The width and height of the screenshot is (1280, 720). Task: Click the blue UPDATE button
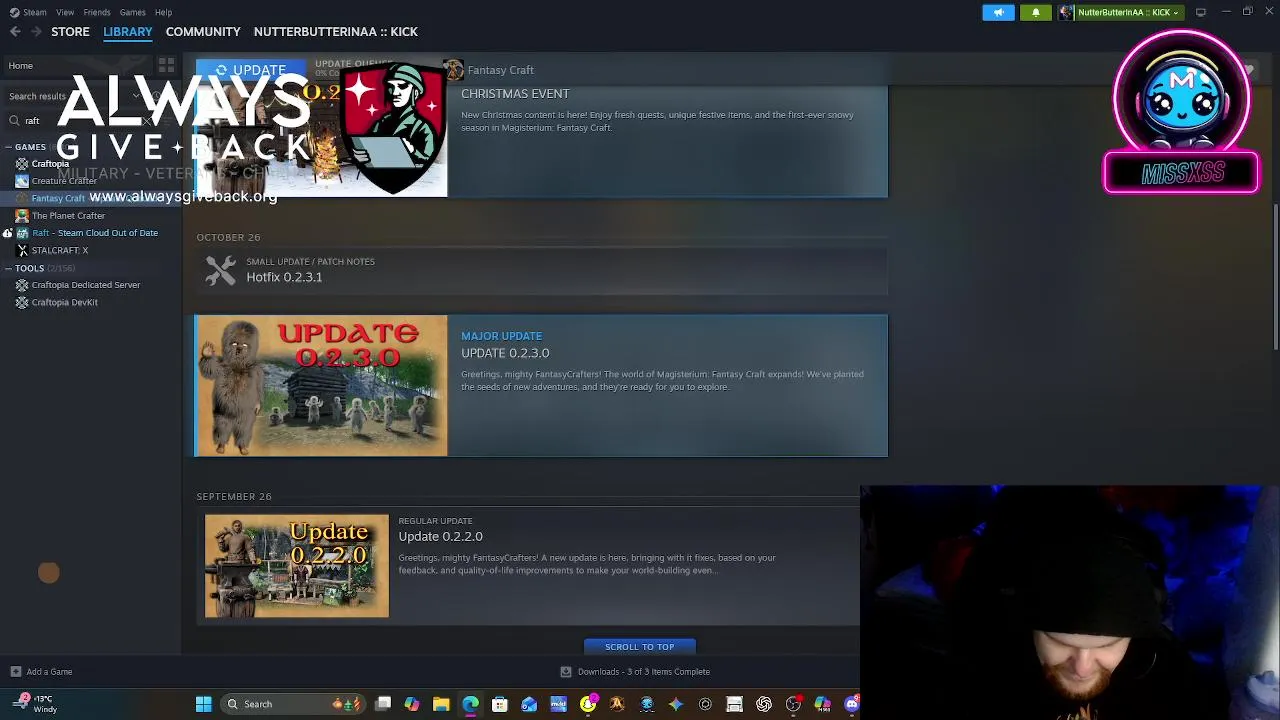251,70
